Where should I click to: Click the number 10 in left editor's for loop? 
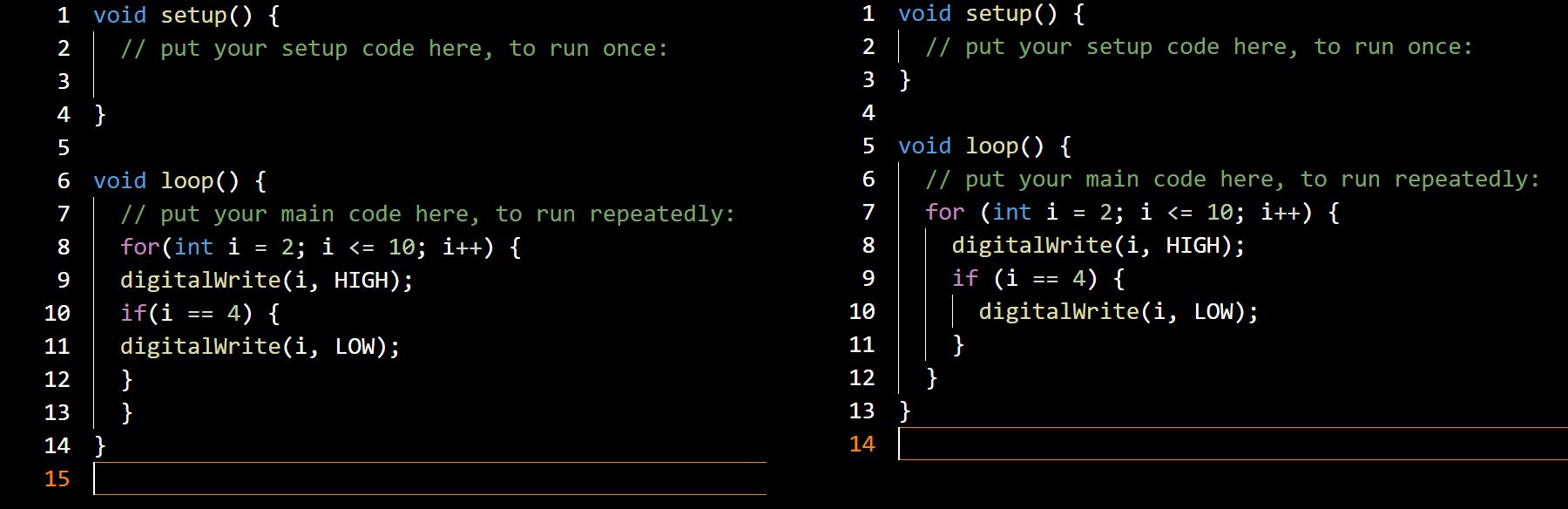[402, 247]
